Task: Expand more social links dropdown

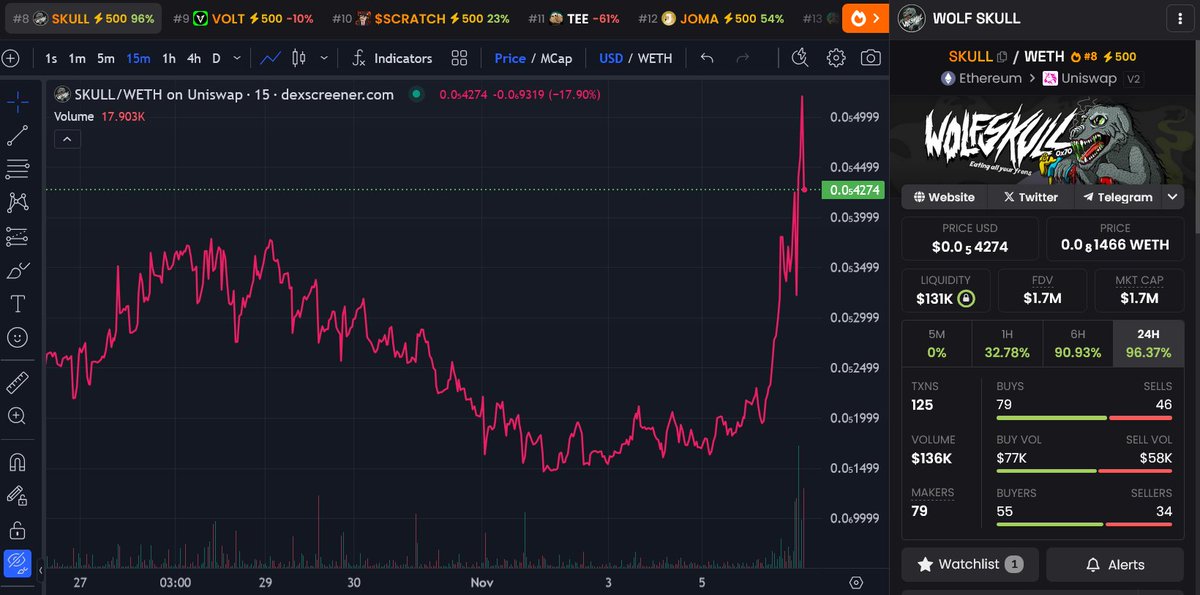Action: click(x=1172, y=197)
